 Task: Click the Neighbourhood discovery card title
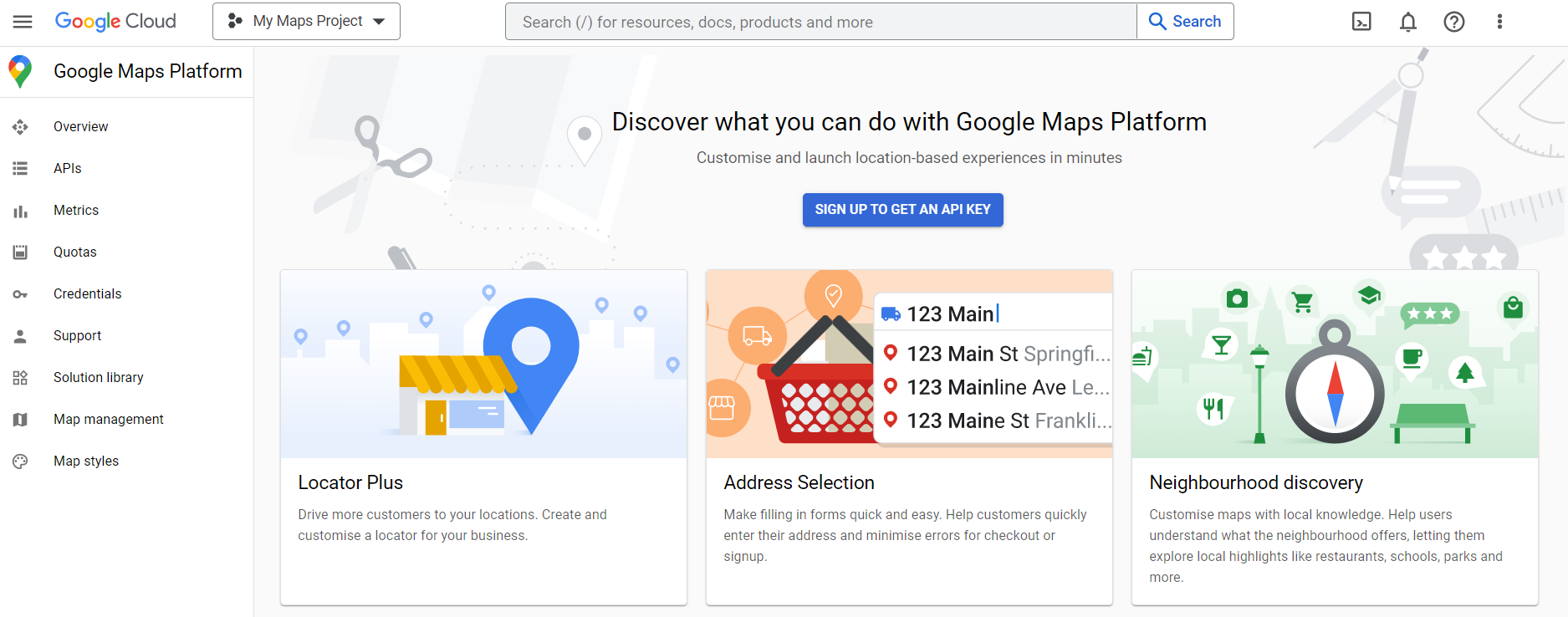1256,482
